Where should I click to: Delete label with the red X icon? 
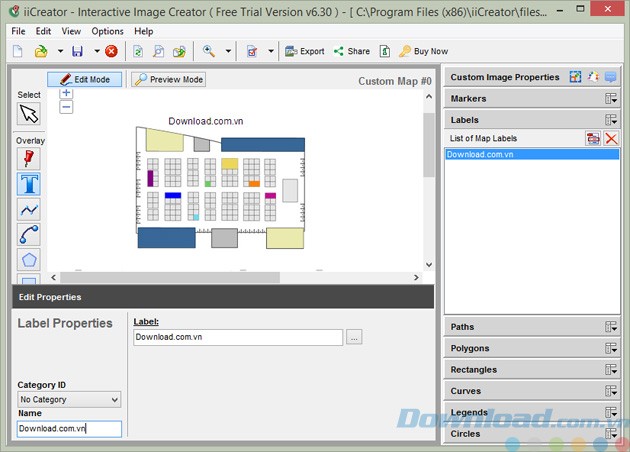pos(611,138)
